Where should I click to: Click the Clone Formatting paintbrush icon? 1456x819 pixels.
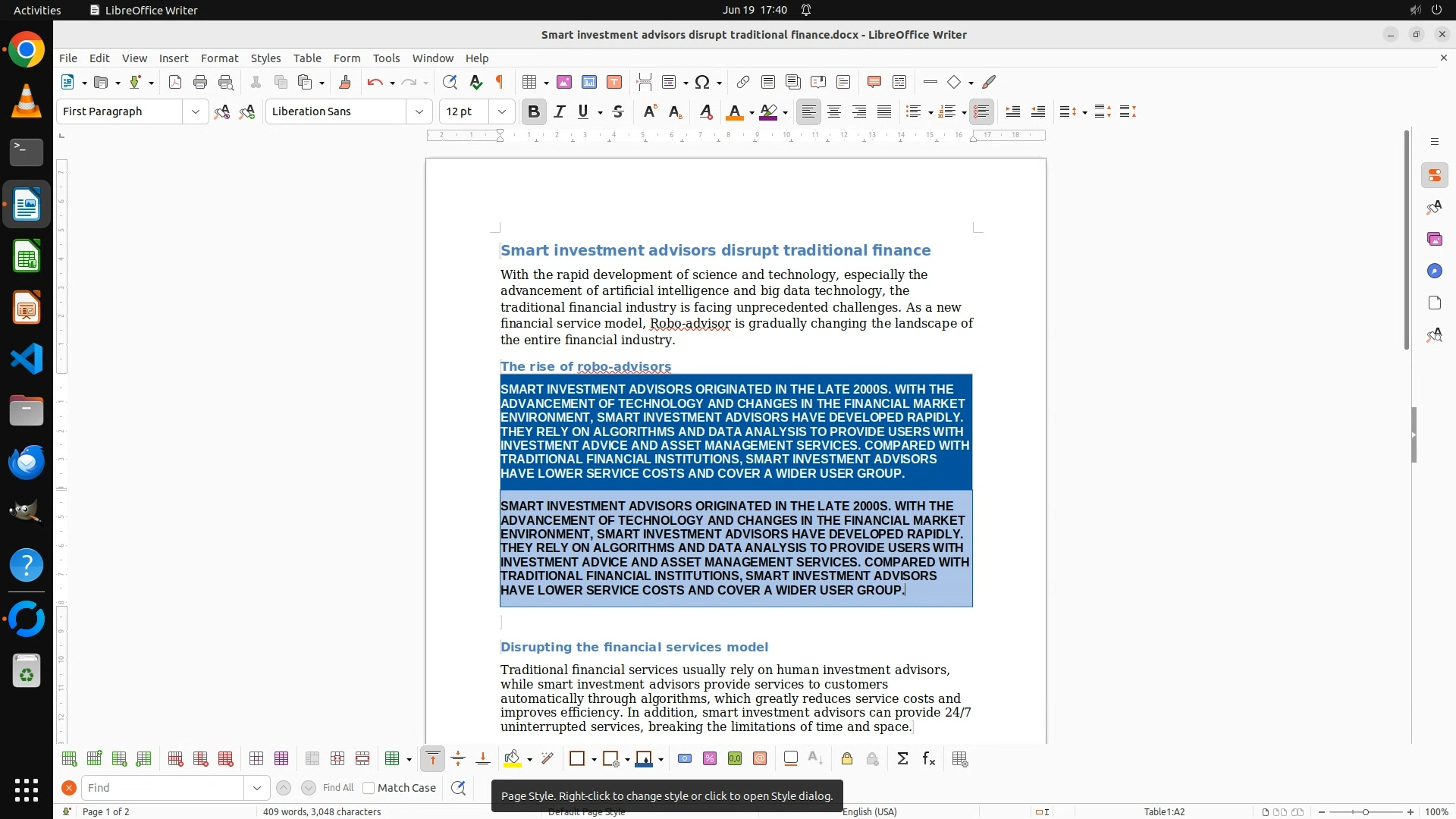coord(345,82)
